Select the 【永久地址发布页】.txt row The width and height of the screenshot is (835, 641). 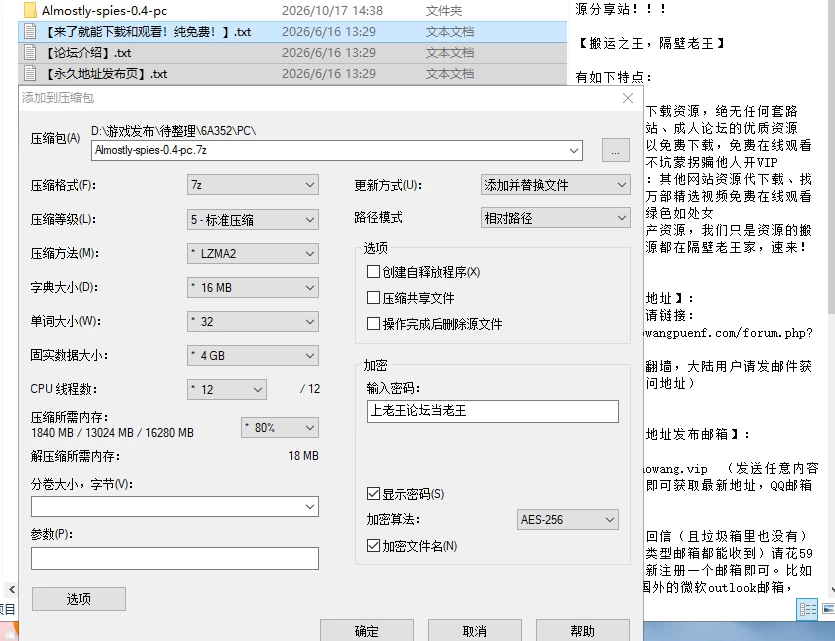click(293, 73)
